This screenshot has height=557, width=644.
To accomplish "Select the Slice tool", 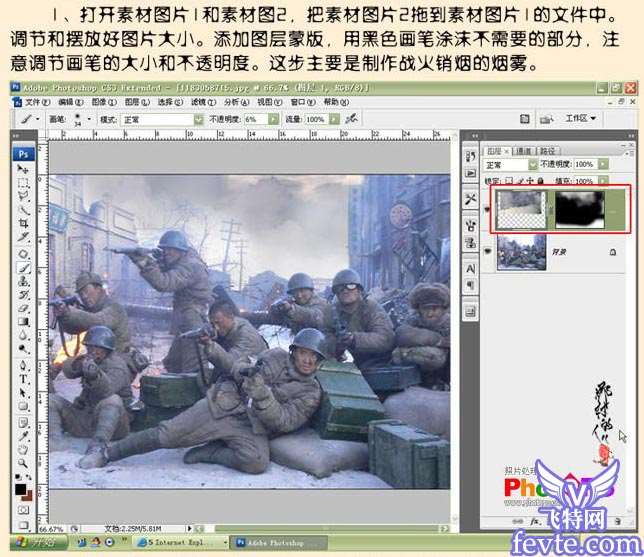I will (x=23, y=237).
